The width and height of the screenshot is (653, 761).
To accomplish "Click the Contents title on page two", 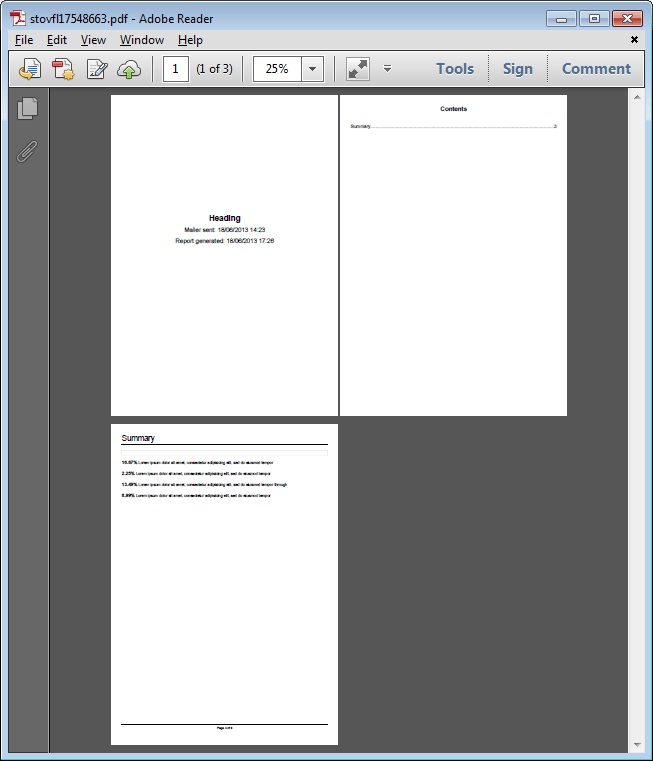I will pyautogui.click(x=453, y=109).
